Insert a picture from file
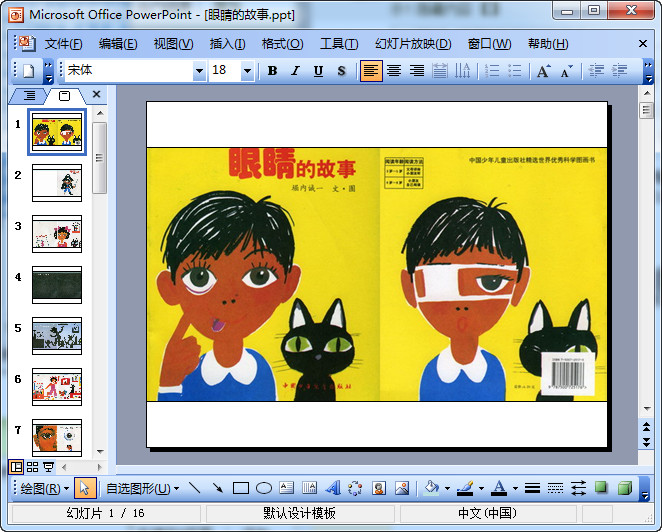Image resolution: width=662 pixels, height=532 pixels. [402, 489]
